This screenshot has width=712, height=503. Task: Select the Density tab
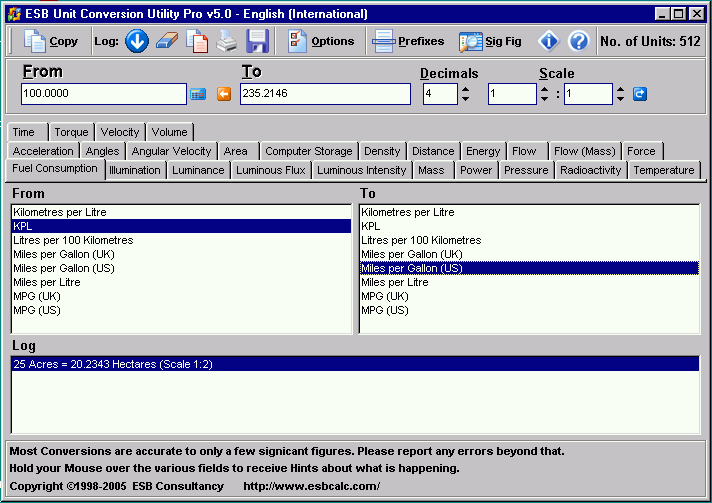[382, 151]
